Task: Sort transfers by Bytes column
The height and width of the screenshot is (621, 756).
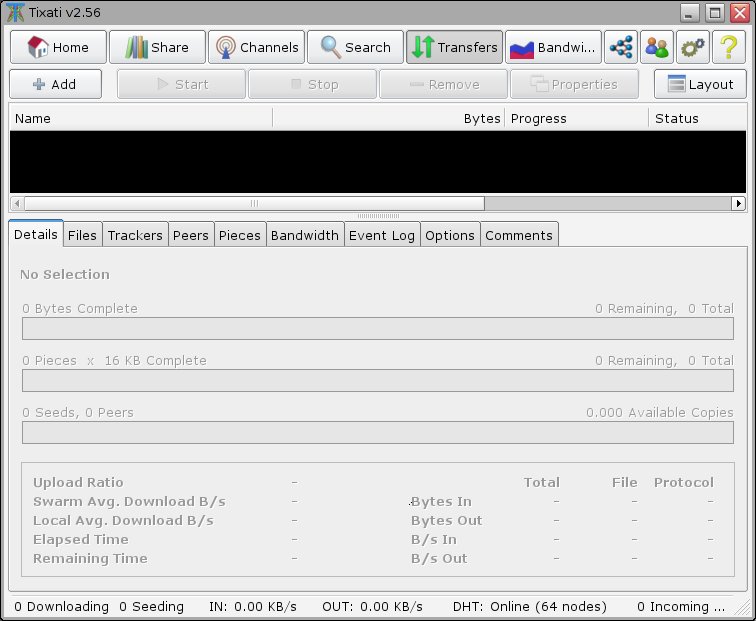Action: 389,119
